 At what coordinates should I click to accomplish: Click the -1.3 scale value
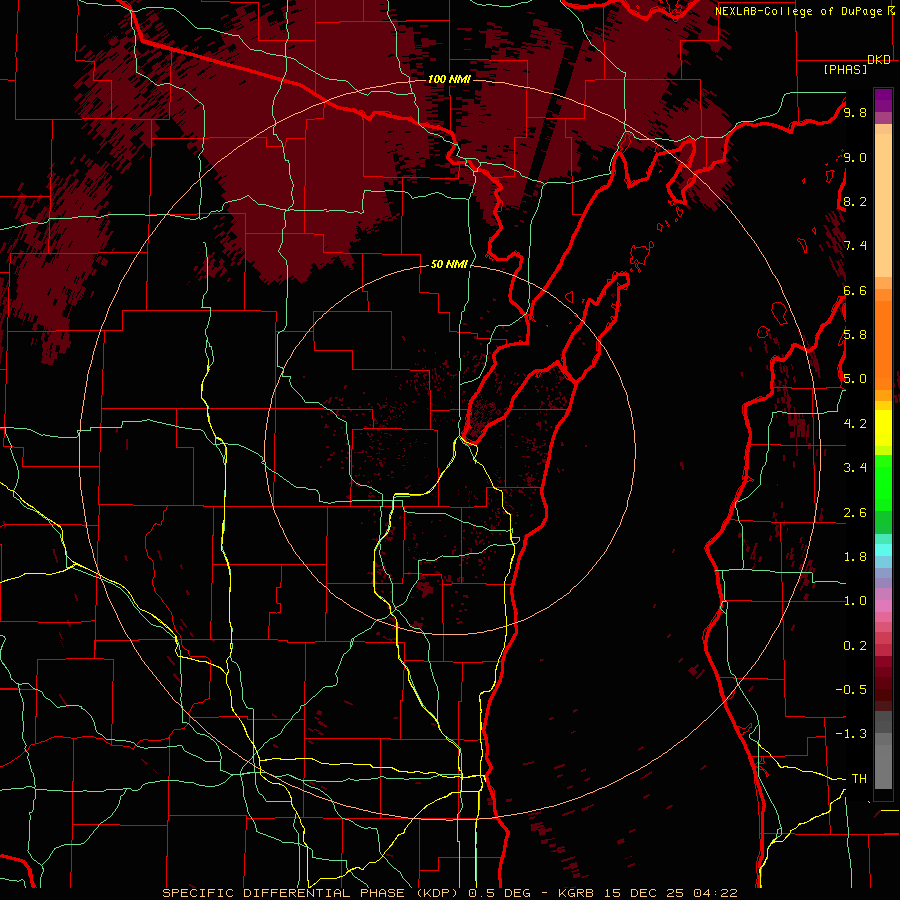coord(851,734)
